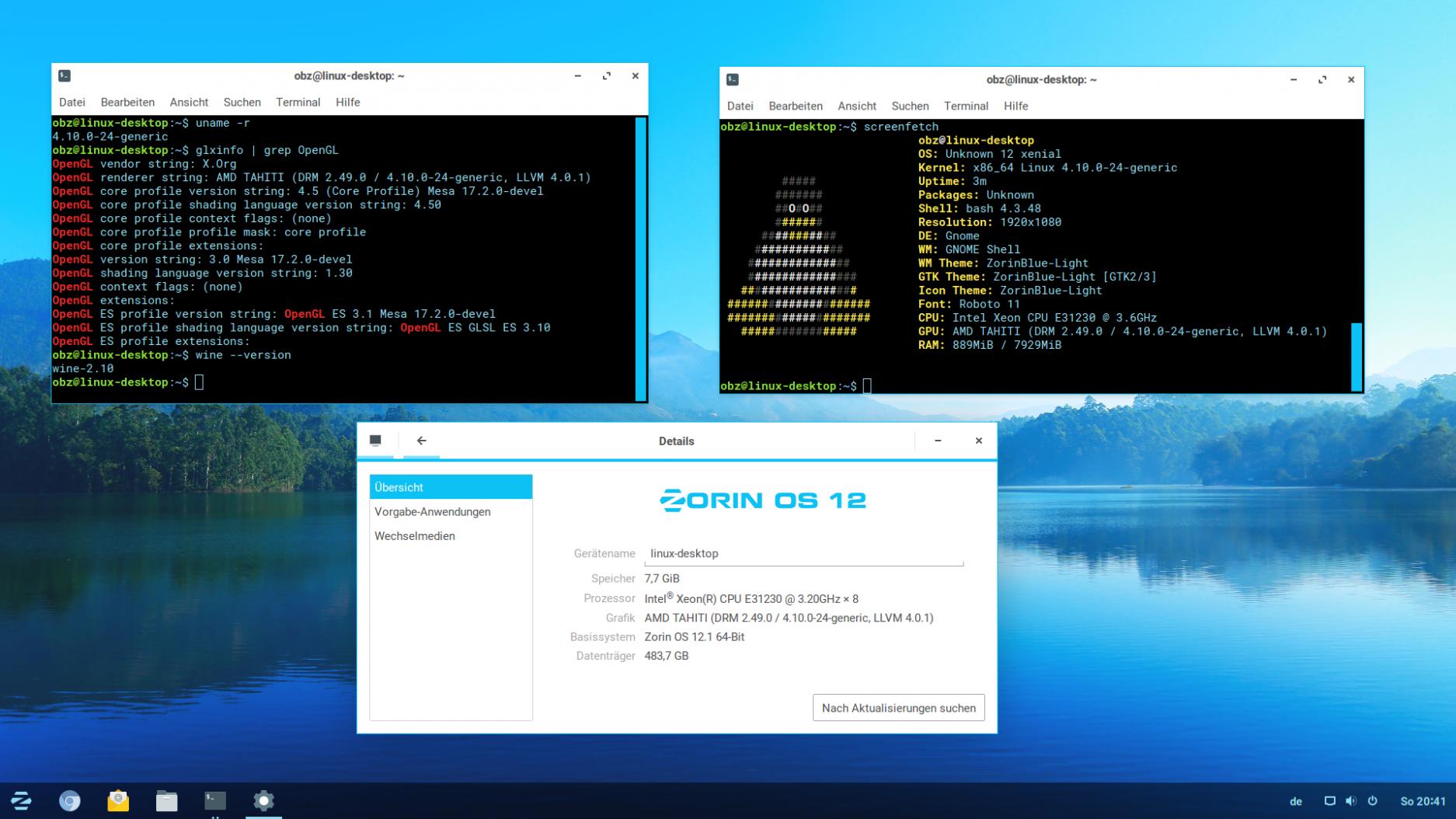1456x819 pixels.
Task: Open Terminal menu in left terminal
Action: (298, 103)
